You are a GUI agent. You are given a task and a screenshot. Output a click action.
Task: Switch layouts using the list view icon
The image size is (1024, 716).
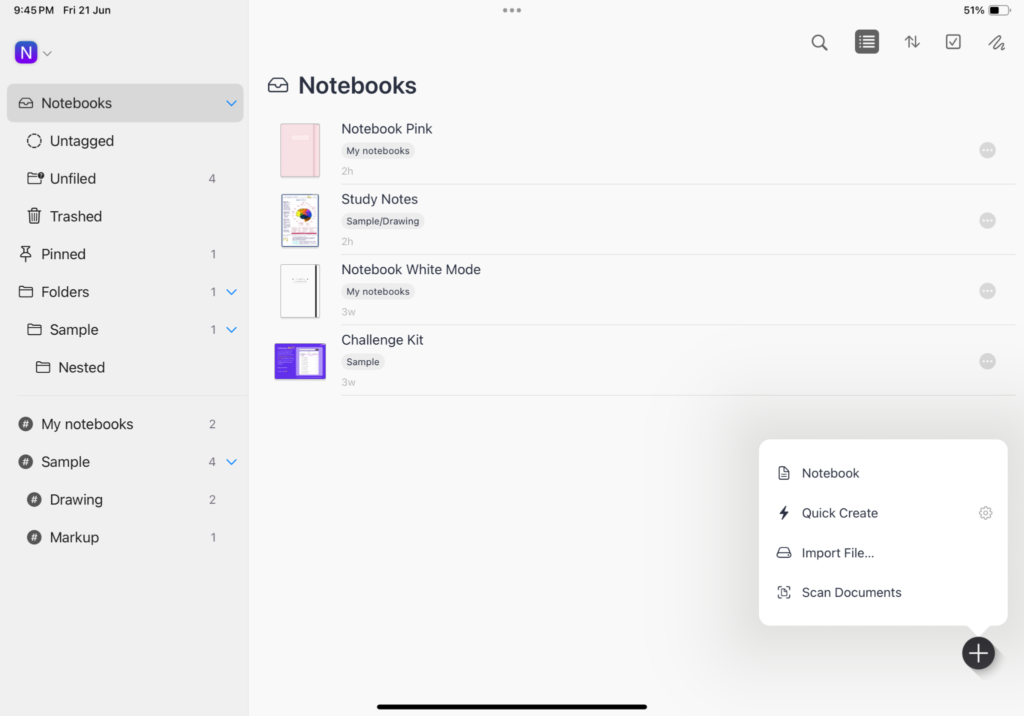pos(866,42)
